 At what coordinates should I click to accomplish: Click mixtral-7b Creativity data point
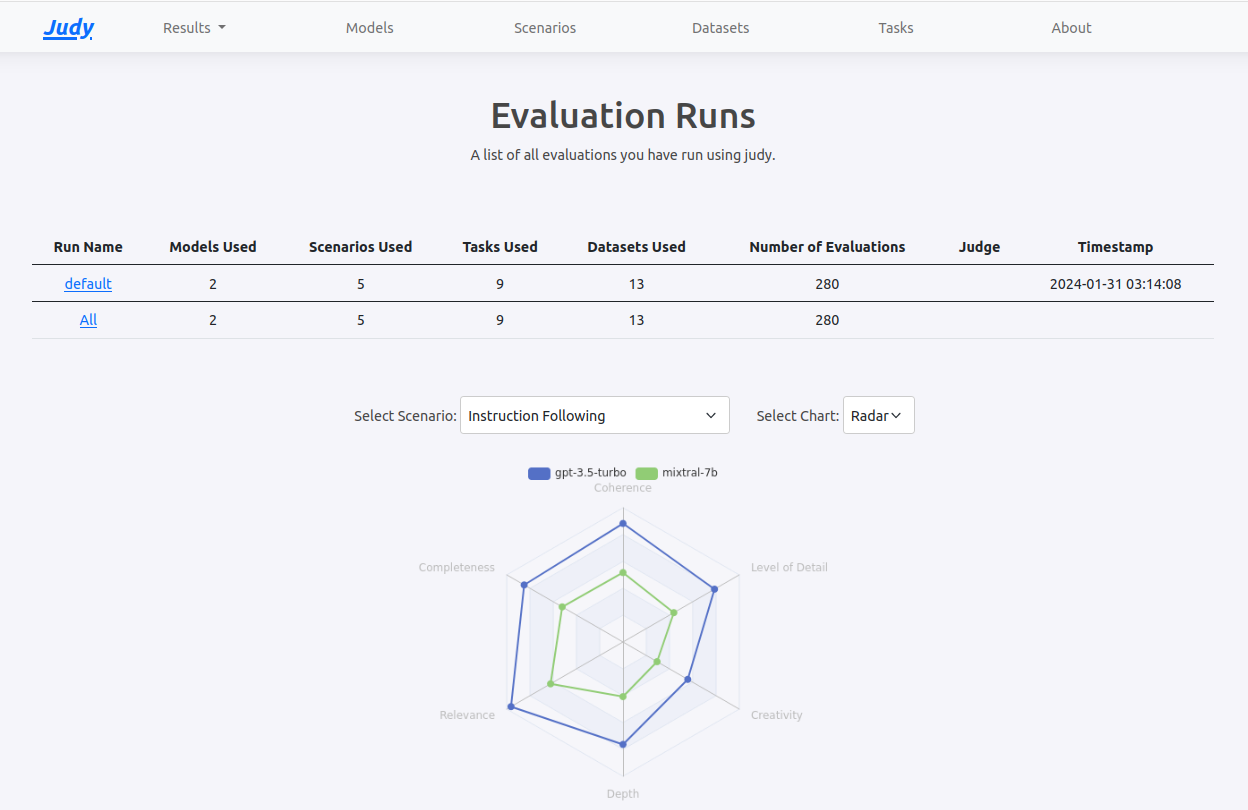(657, 662)
